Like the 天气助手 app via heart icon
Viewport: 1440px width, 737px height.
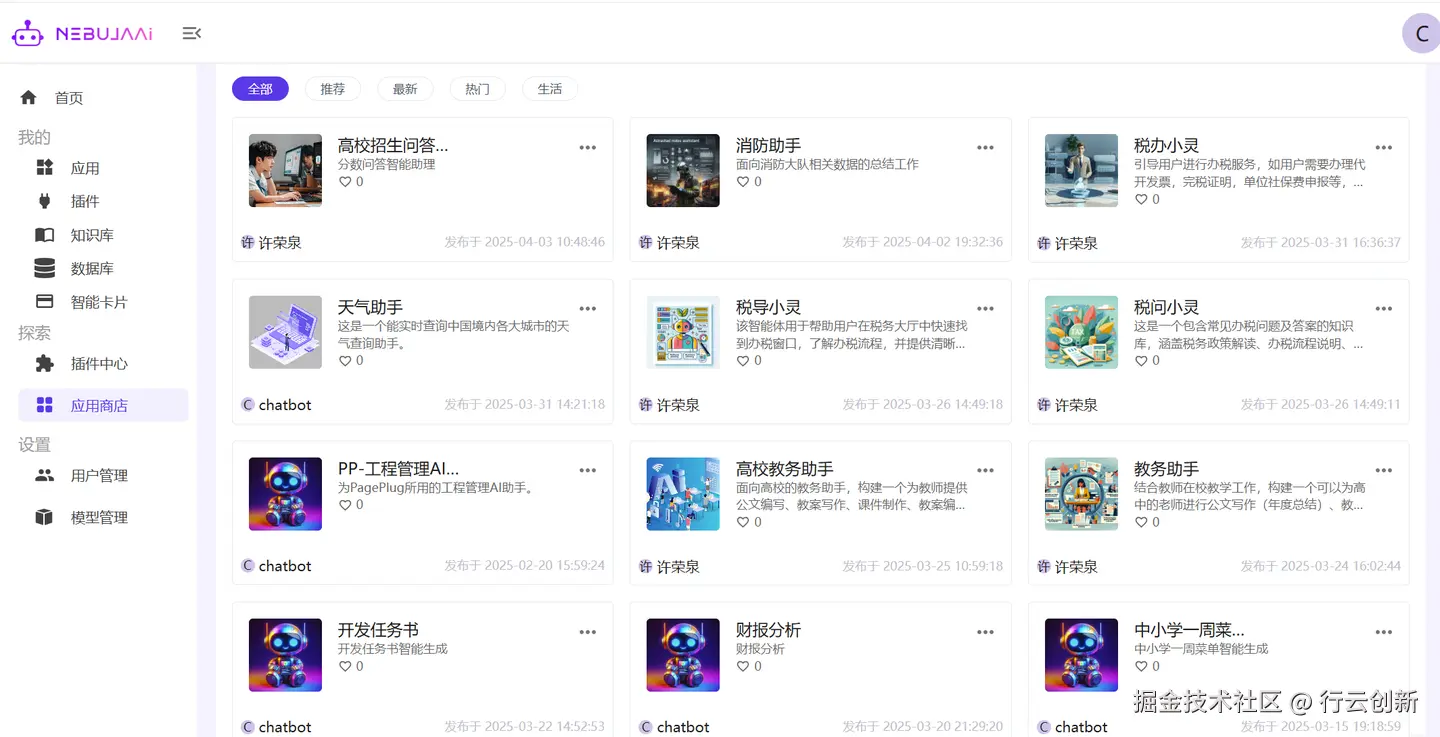click(x=345, y=360)
